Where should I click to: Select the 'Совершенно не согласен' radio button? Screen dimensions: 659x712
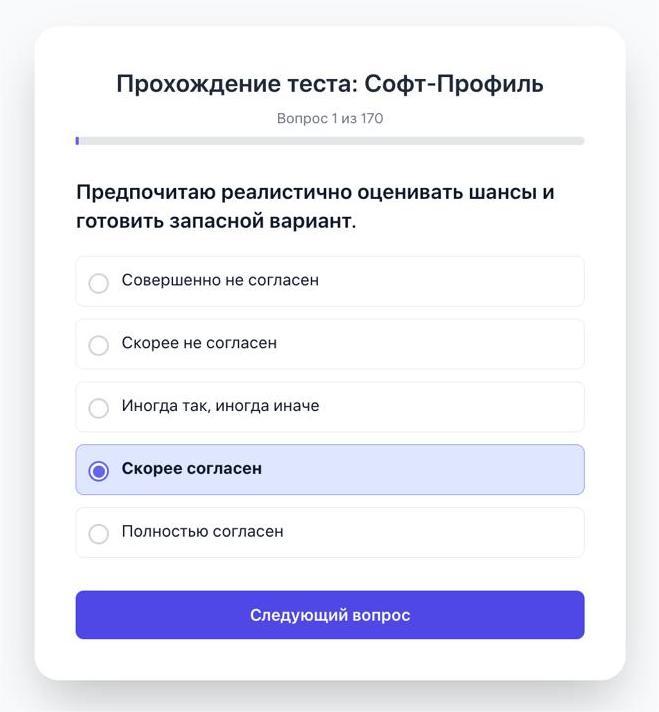(98, 283)
